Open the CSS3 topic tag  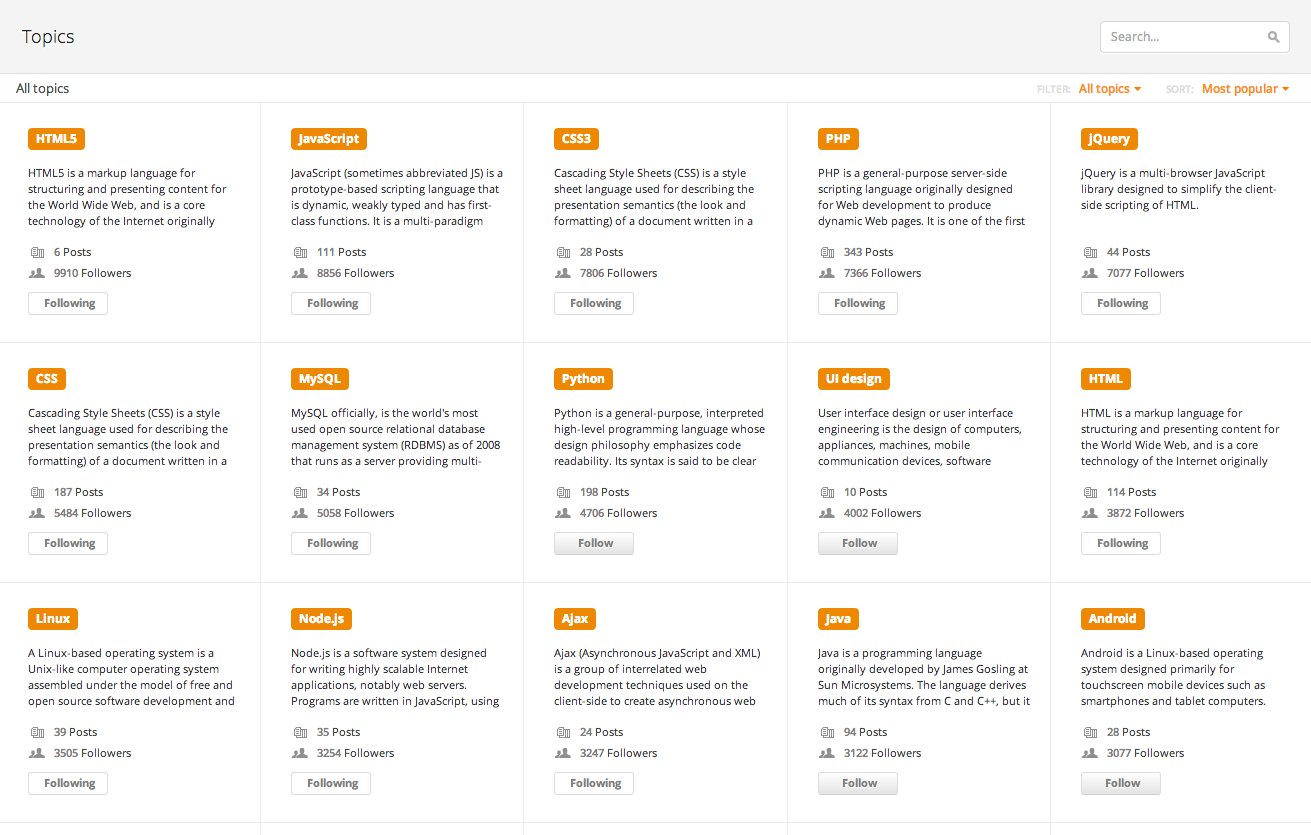[576, 139]
